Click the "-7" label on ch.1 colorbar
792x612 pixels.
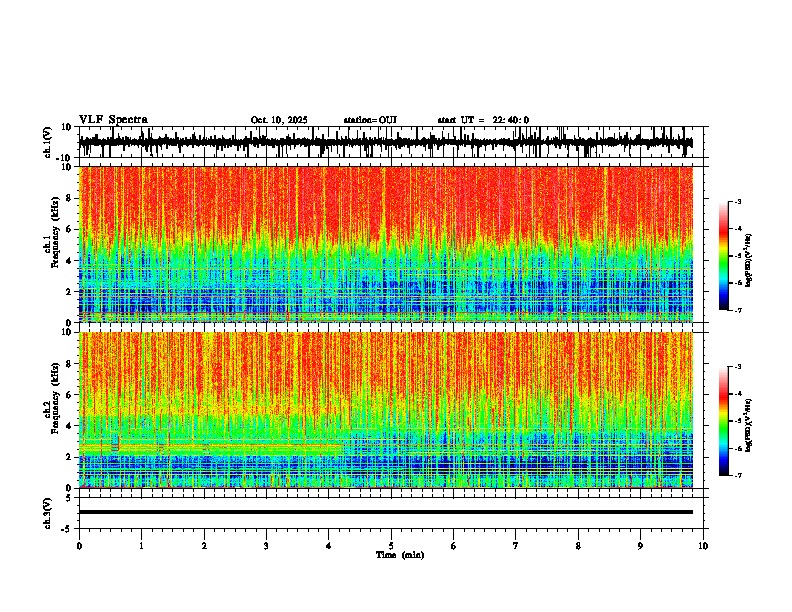[738, 310]
